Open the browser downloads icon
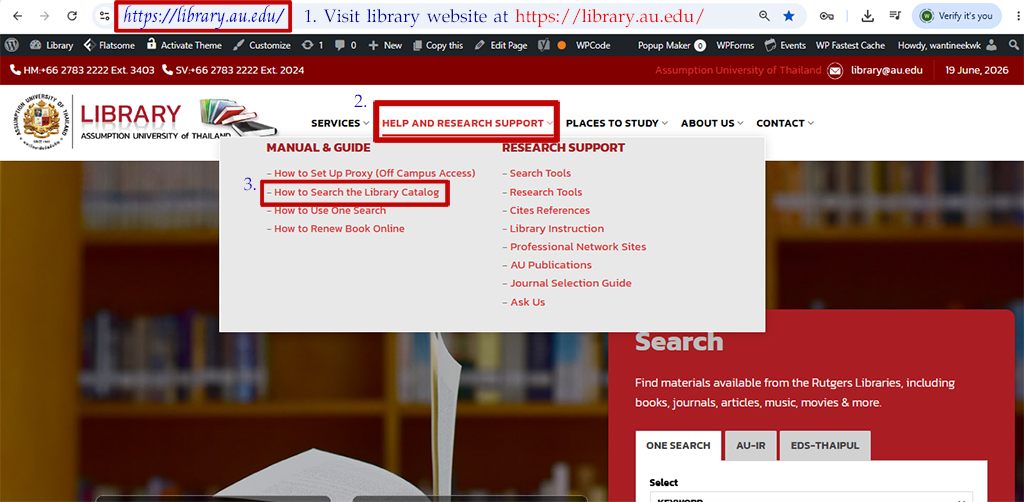 (x=867, y=16)
